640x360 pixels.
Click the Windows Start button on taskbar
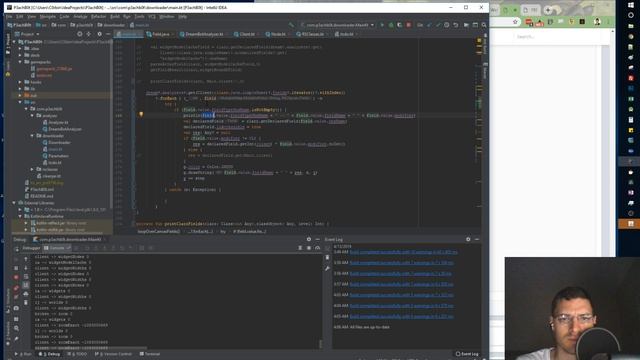click(x=631, y=4)
